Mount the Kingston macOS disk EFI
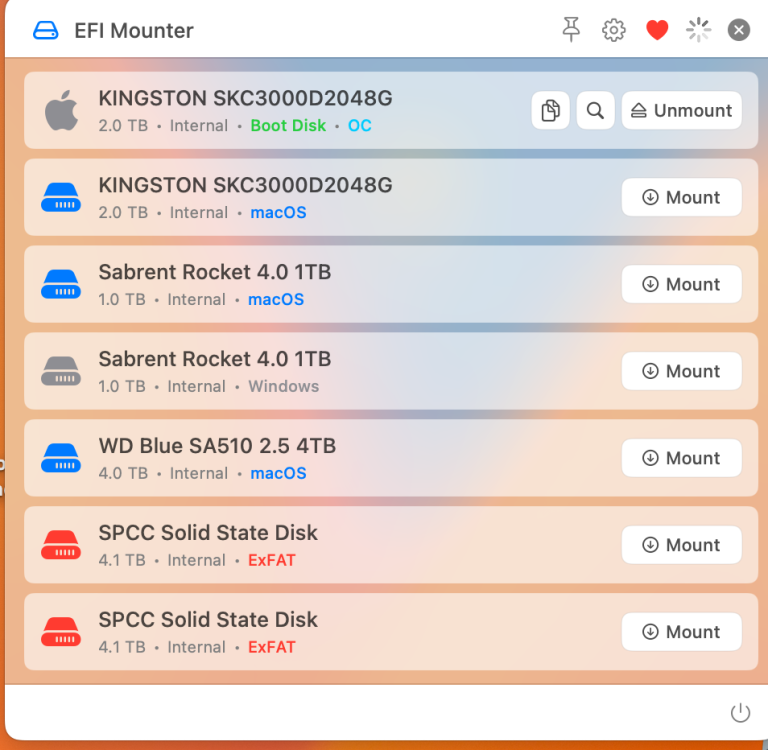The height and width of the screenshot is (750, 768). coord(681,197)
